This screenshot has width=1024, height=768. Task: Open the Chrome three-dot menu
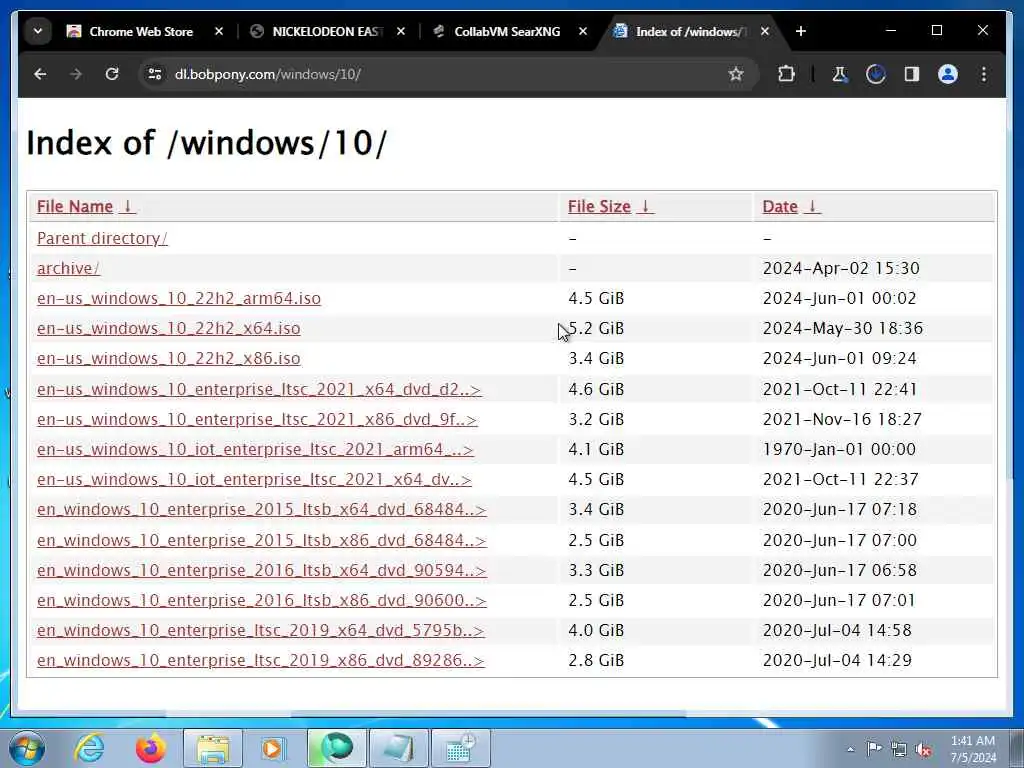click(x=984, y=74)
